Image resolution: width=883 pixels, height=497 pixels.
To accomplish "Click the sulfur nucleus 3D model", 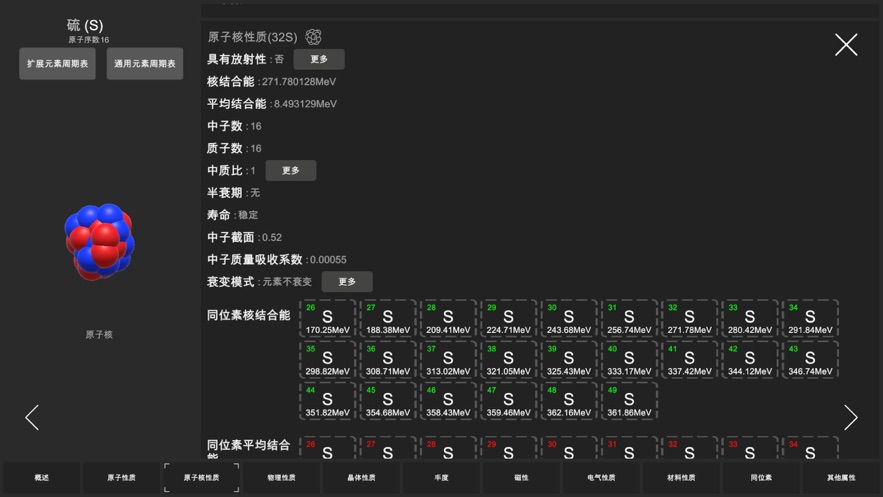I will pos(100,242).
